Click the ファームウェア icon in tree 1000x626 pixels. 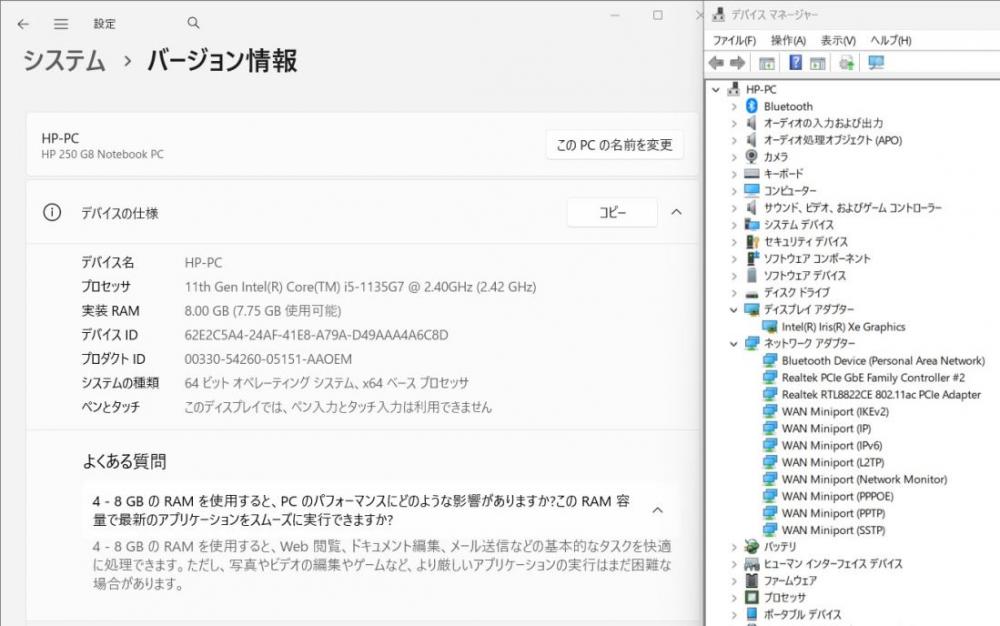coord(752,580)
